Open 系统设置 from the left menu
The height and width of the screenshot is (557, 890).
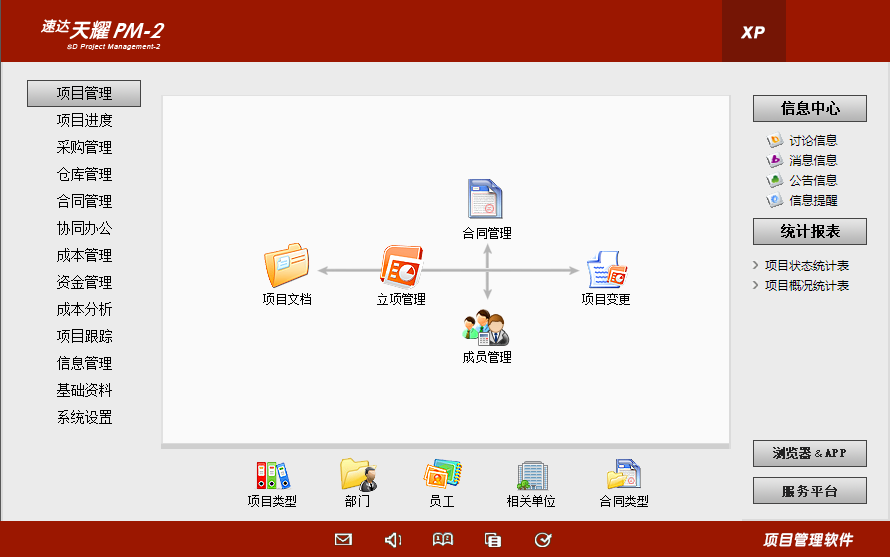[x=84, y=418]
